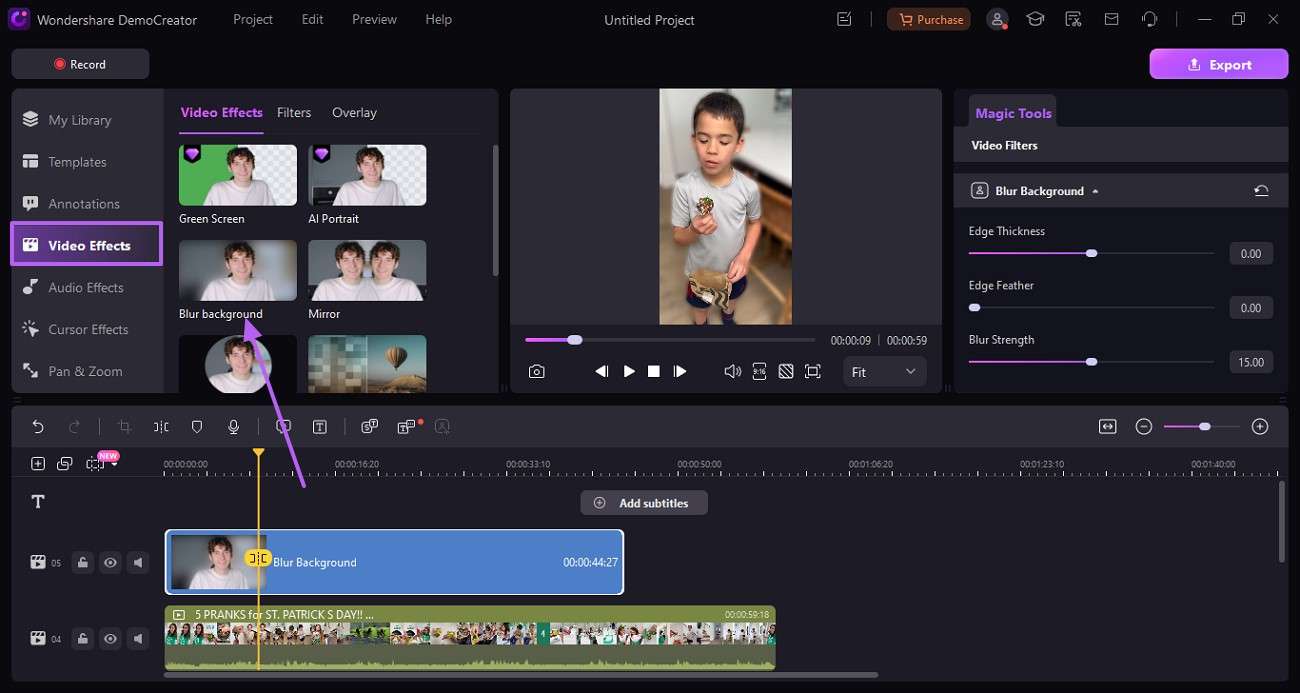
Task: Zoom in timeline with plus icon
Action: coord(1260,427)
